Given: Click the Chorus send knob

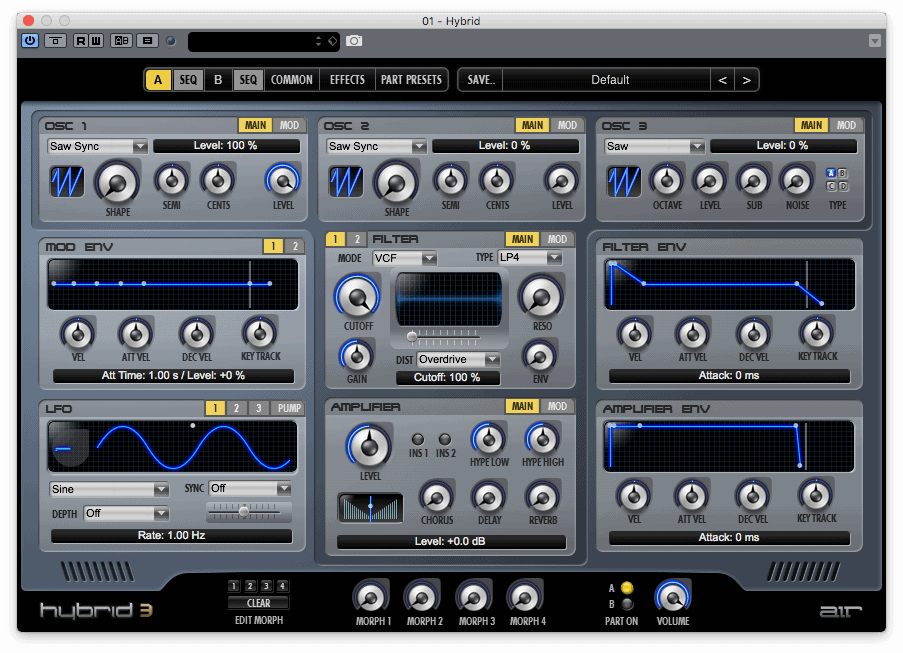Looking at the screenshot, I should (437, 498).
